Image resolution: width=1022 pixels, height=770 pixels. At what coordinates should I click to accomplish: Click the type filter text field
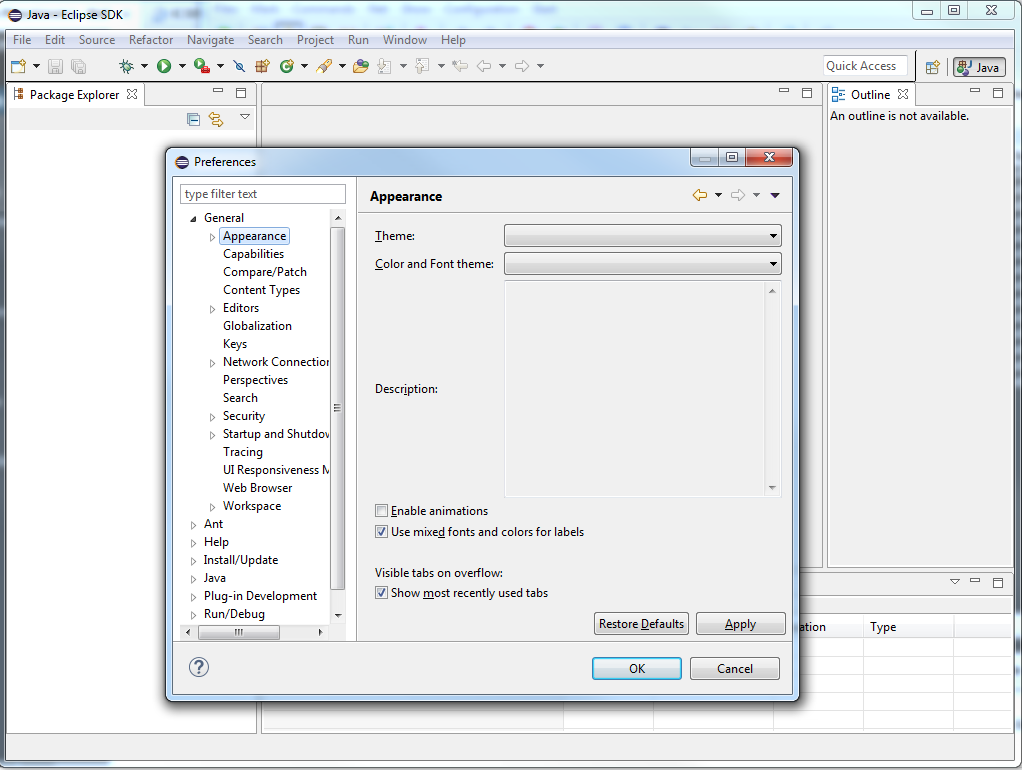point(263,194)
